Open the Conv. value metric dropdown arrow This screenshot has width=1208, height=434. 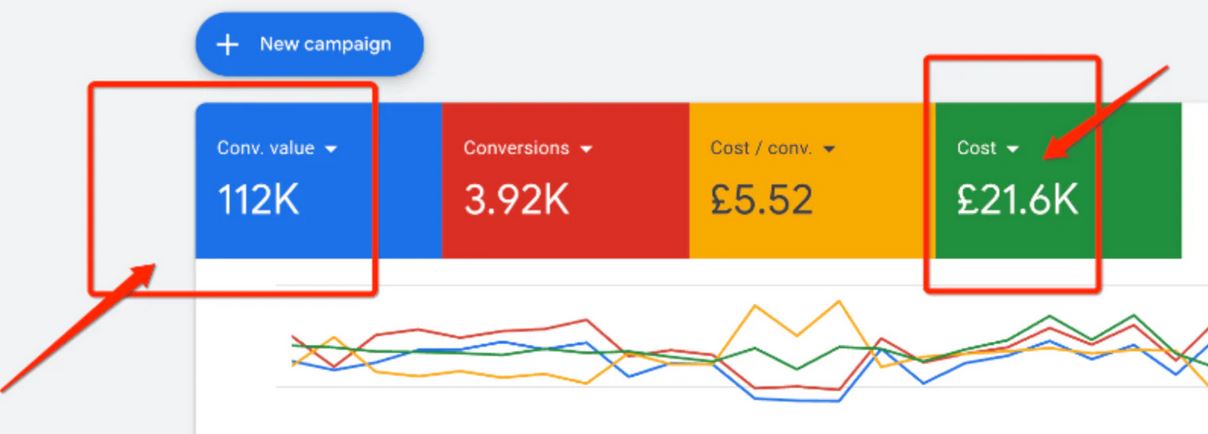(331, 149)
